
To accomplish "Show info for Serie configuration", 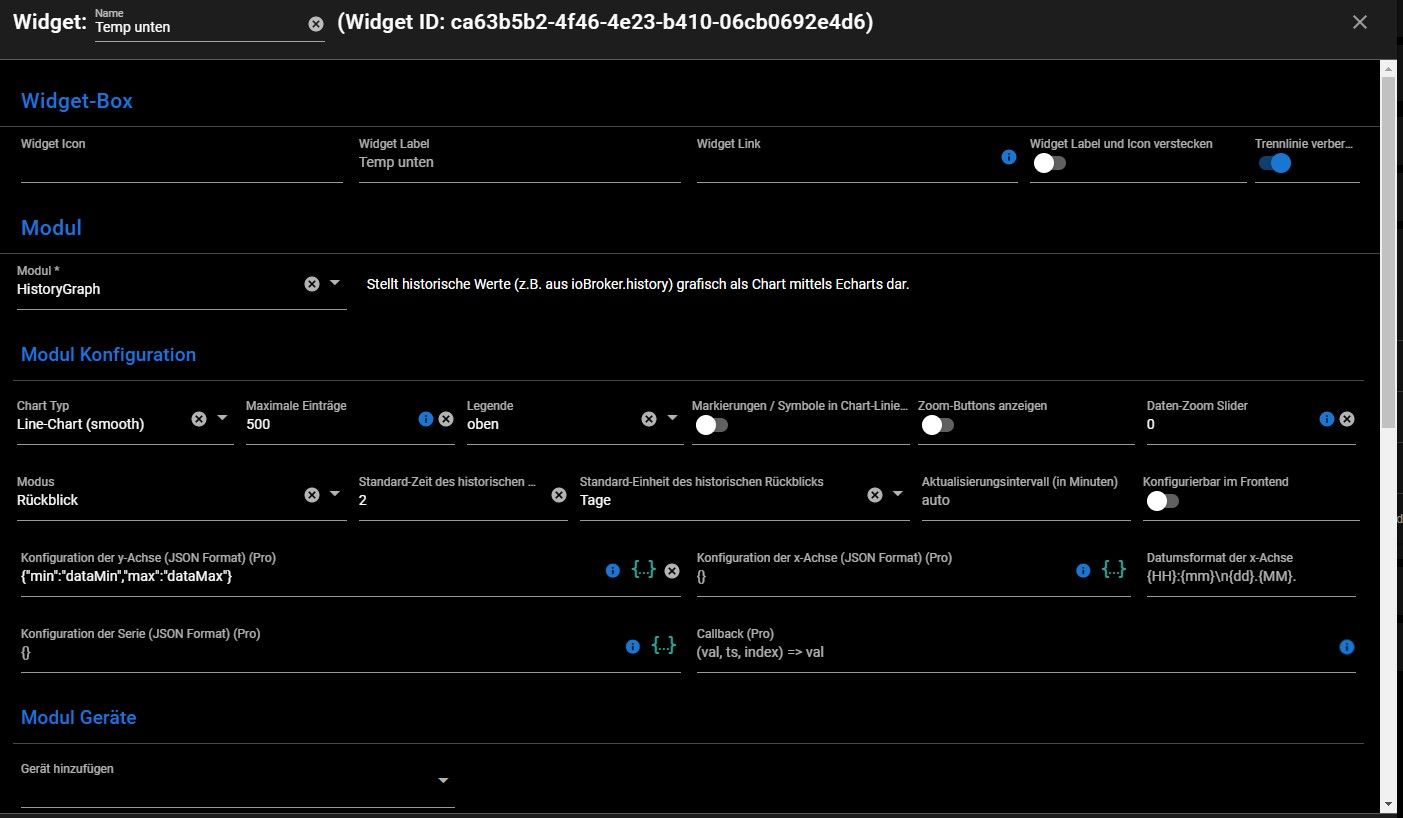I will coord(632,647).
